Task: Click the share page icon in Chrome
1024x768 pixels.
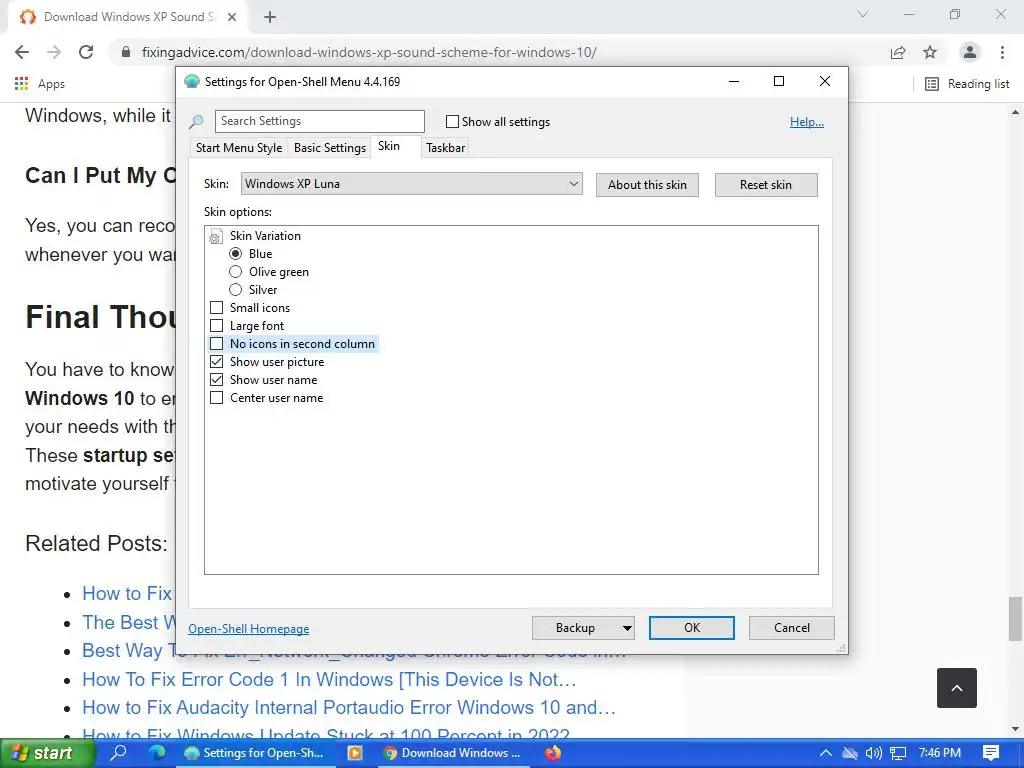Action: tap(898, 52)
